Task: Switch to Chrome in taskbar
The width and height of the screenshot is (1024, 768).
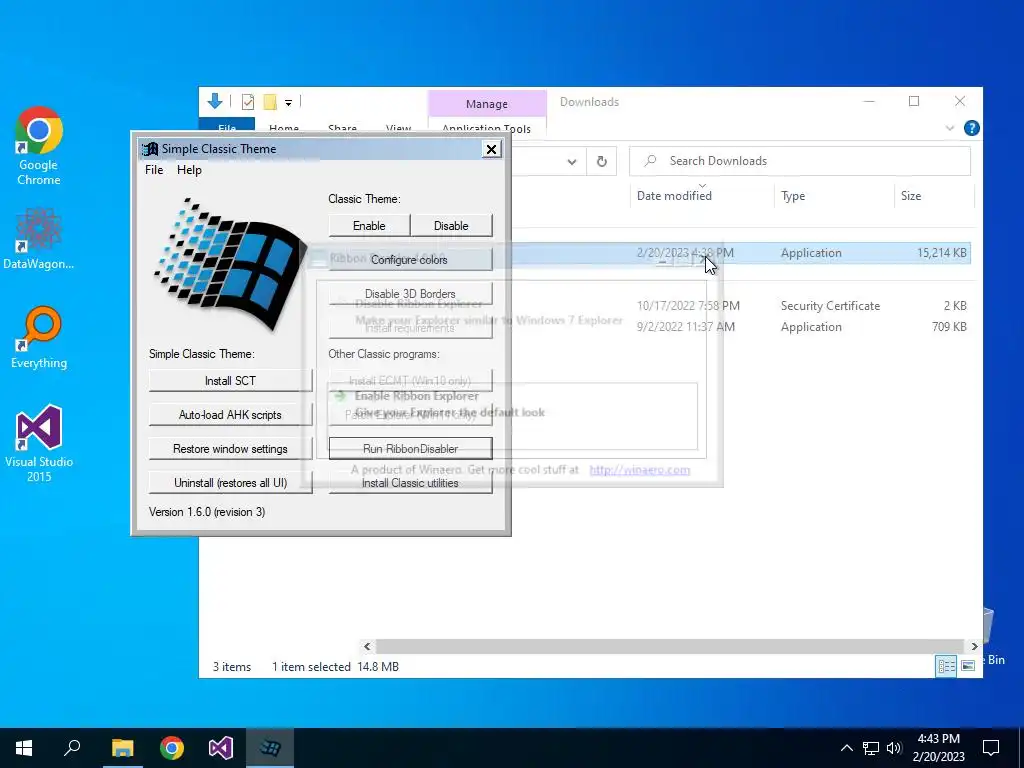Action: (x=172, y=748)
